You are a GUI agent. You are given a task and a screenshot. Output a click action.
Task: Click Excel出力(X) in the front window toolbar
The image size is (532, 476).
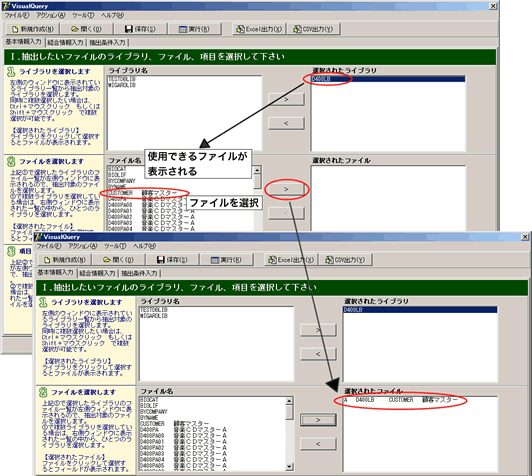(291, 260)
